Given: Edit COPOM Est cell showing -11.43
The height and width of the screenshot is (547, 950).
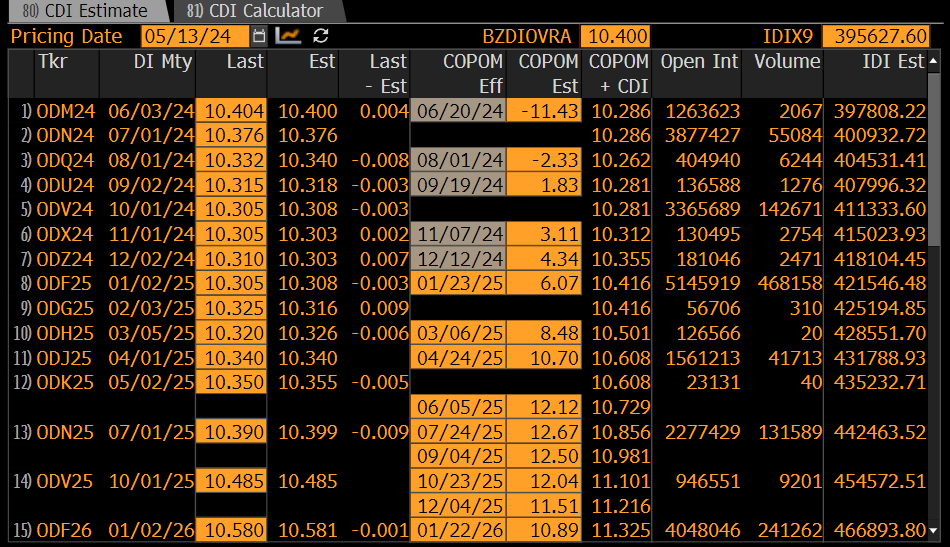Looking at the screenshot, I should [544, 111].
